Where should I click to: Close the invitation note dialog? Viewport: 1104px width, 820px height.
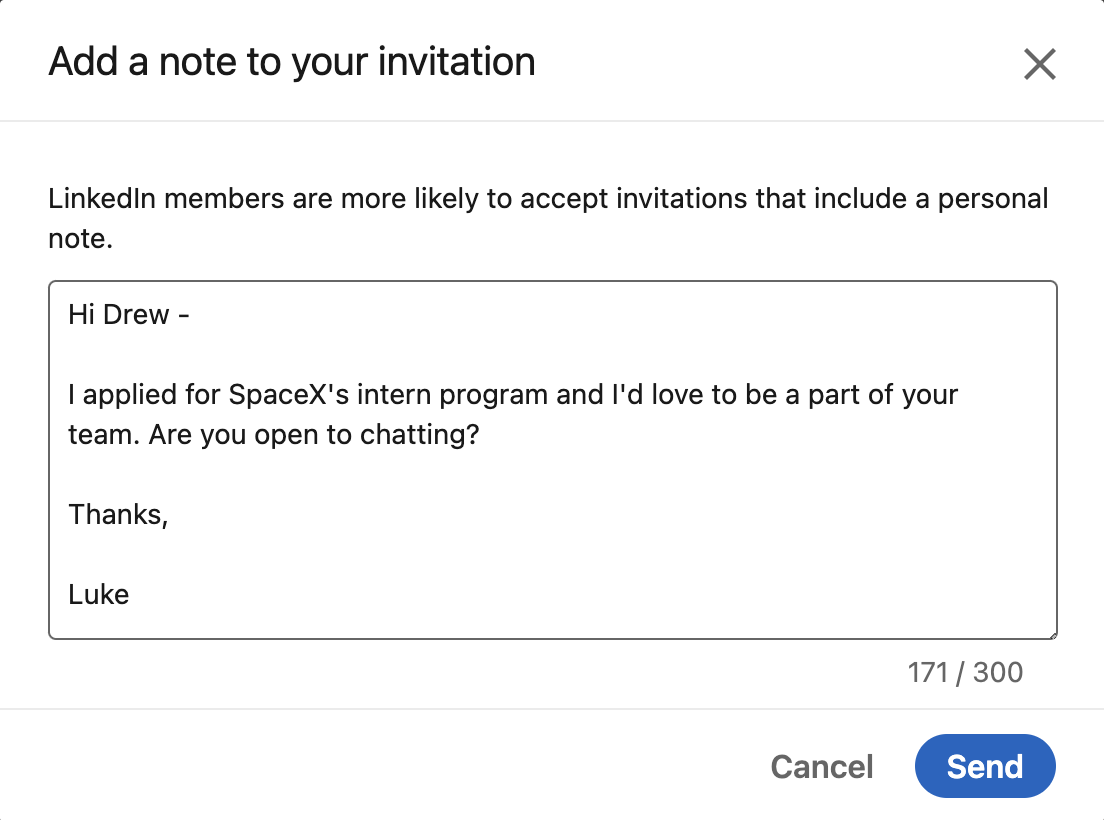tap(1039, 64)
